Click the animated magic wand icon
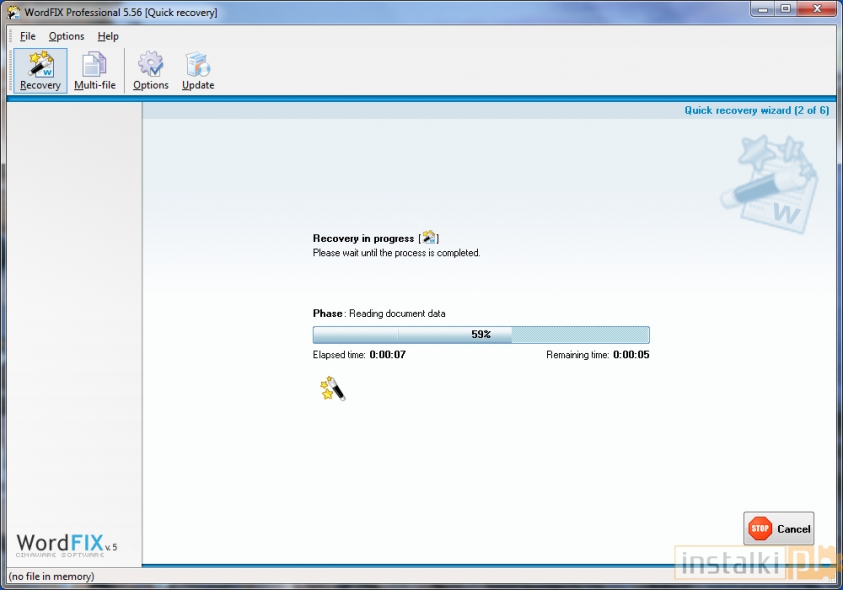 pyautogui.click(x=332, y=388)
